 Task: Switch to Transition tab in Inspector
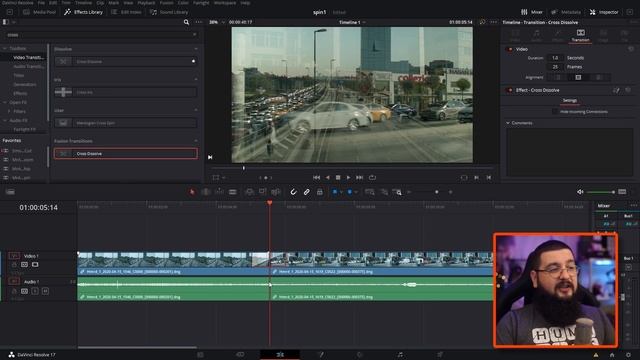pos(580,36)
